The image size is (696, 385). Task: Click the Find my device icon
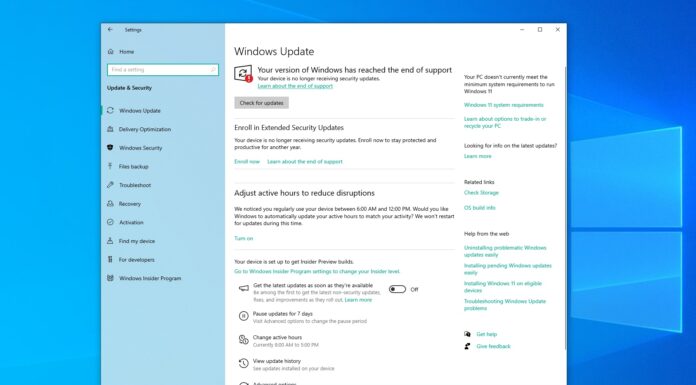[110, 241]
